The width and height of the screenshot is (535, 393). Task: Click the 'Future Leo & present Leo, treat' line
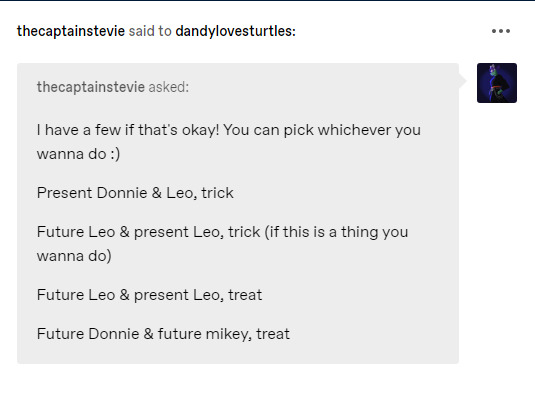tap(149, 295)
